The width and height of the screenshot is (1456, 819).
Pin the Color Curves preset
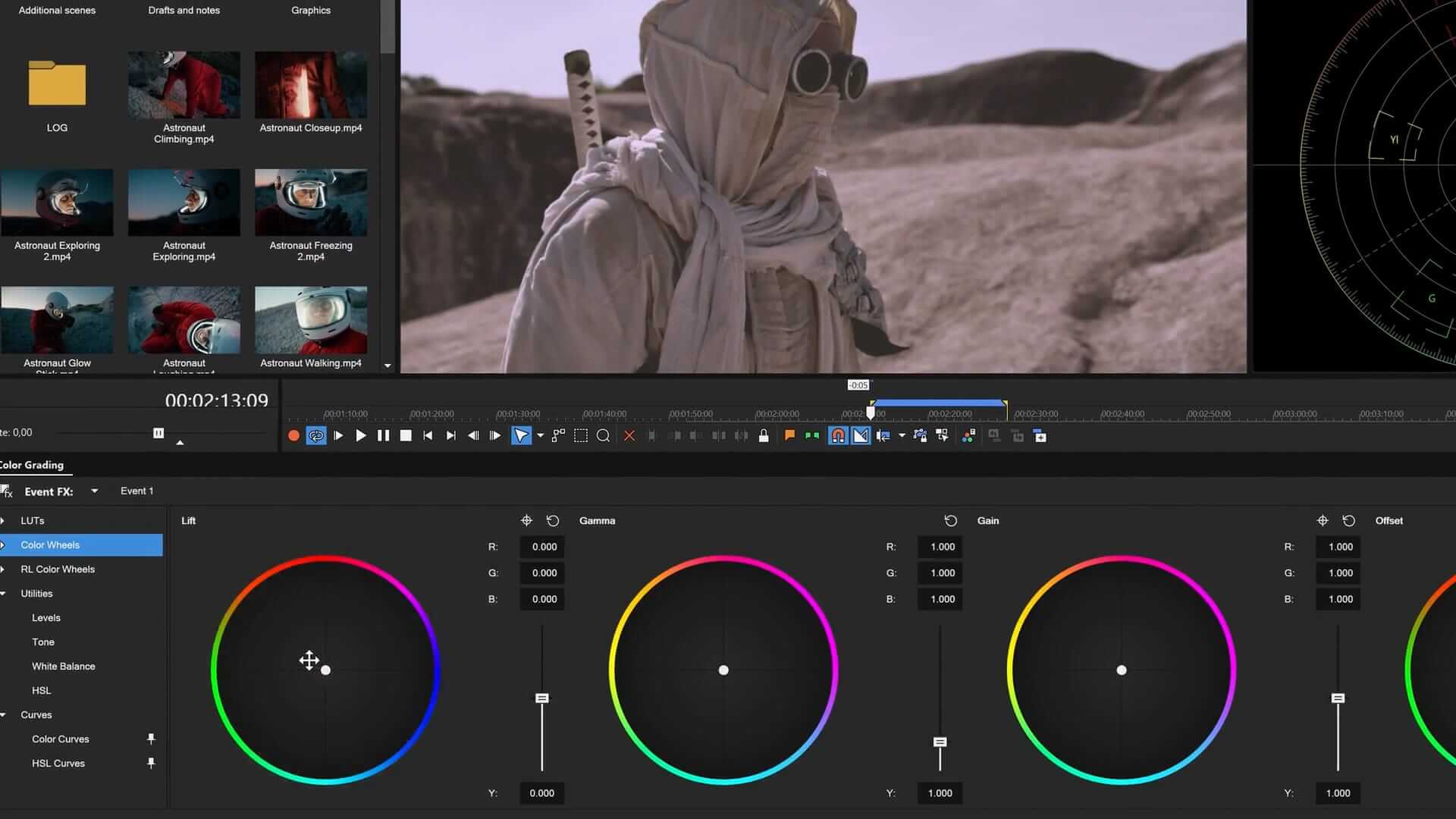pos(151,738)
